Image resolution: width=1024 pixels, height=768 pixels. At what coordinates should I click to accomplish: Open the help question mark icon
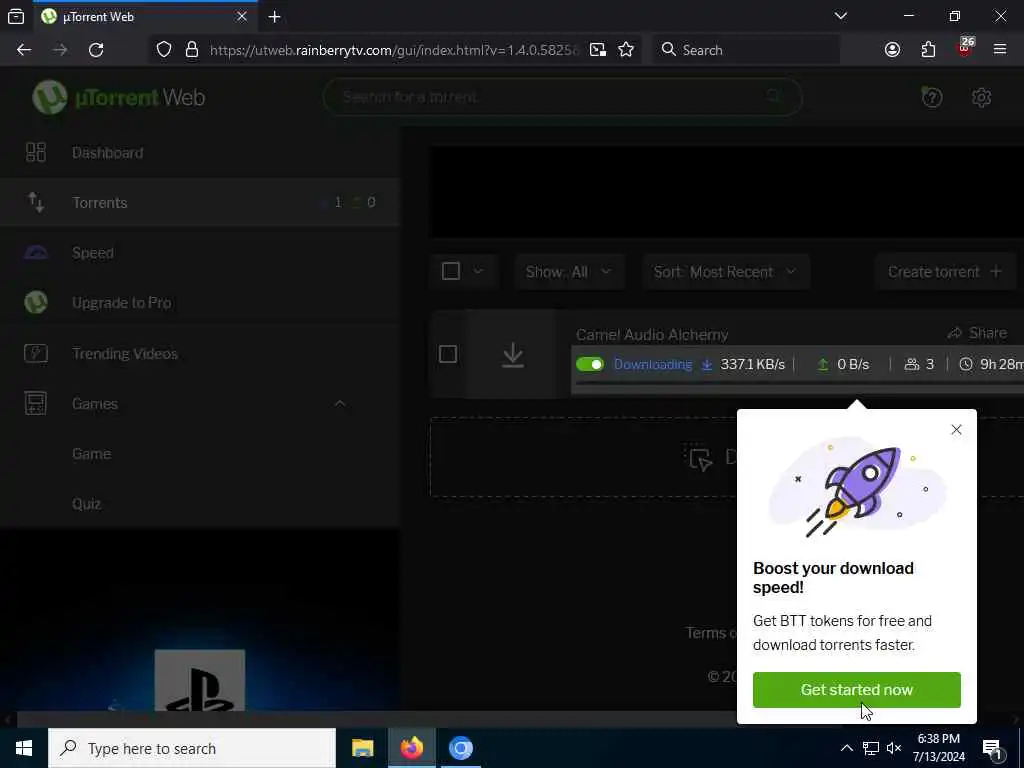tap(931, 97)
